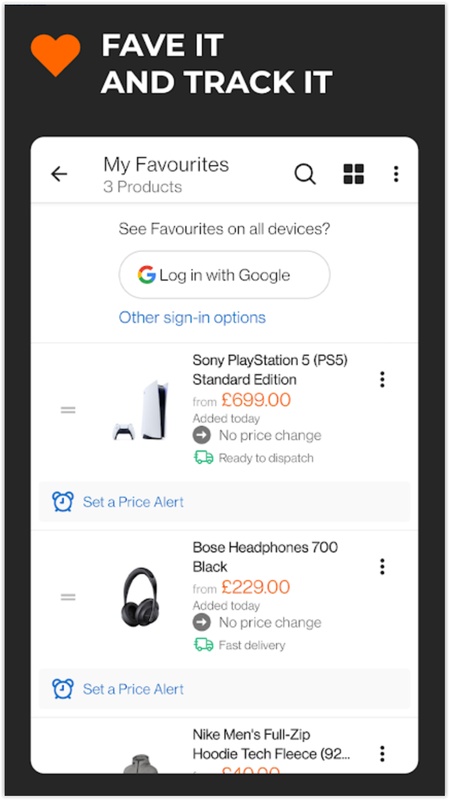The image size is (449, 800).
Task: Click the £229.00 price for Bose Headphones
Action: coord(256,587)
